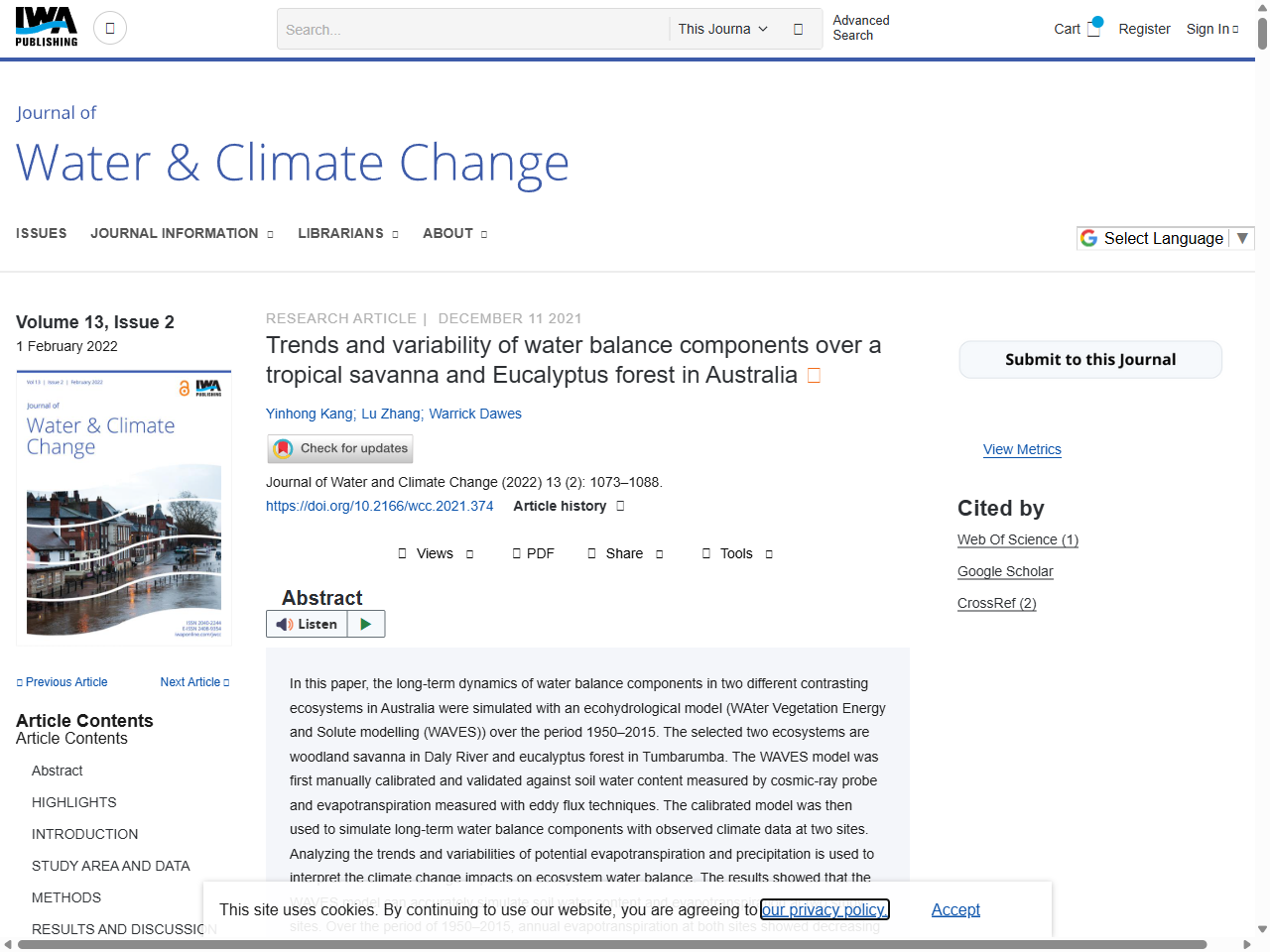This screenshot has height=952, width=1270.
Task: Select the ISSUES menu item
Action: tap(41, 233)
